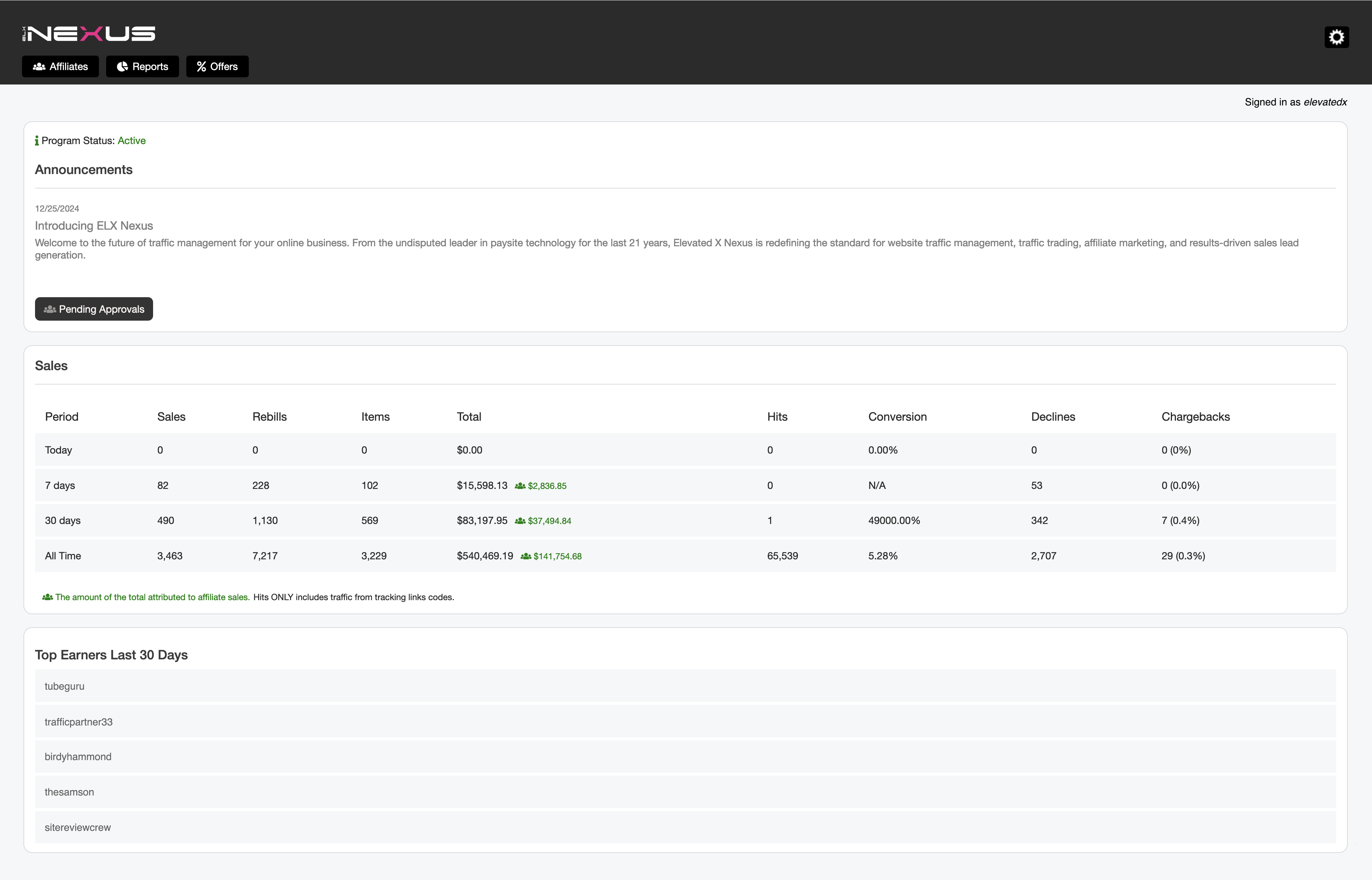Open the Affiliates menu
The height and width of the screenshot is (880, 1372).
tap(61, 67)
